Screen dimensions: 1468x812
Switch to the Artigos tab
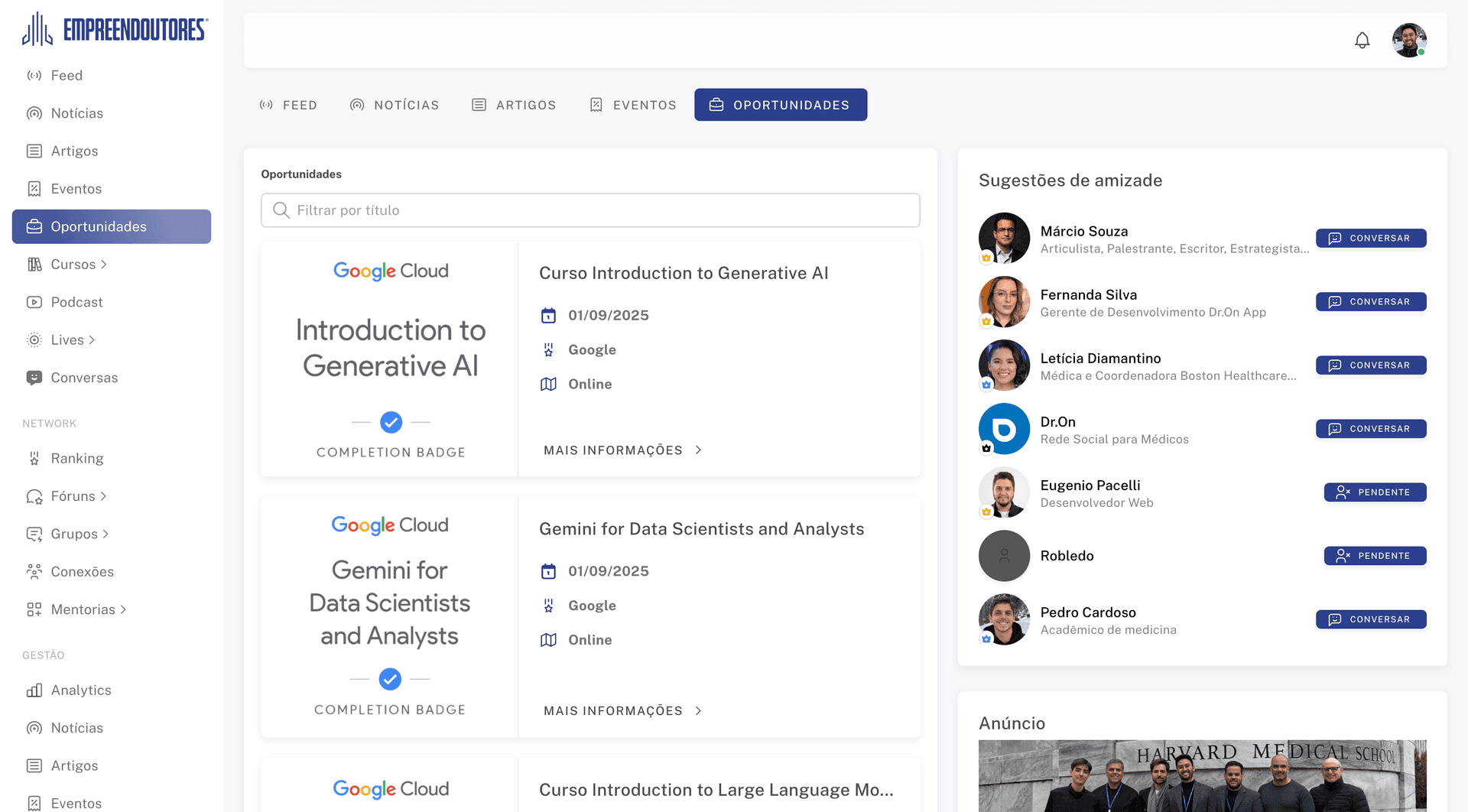click(x=514, y=105)
